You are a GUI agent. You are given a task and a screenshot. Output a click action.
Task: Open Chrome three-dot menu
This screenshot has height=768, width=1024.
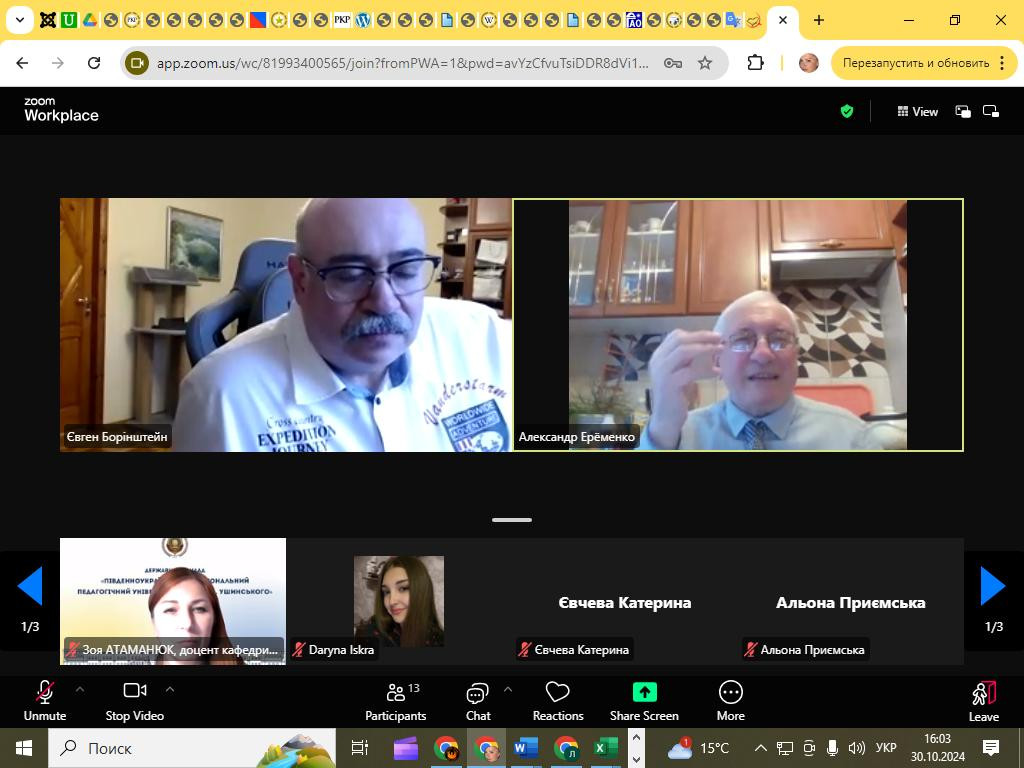tap(1002, 63)
